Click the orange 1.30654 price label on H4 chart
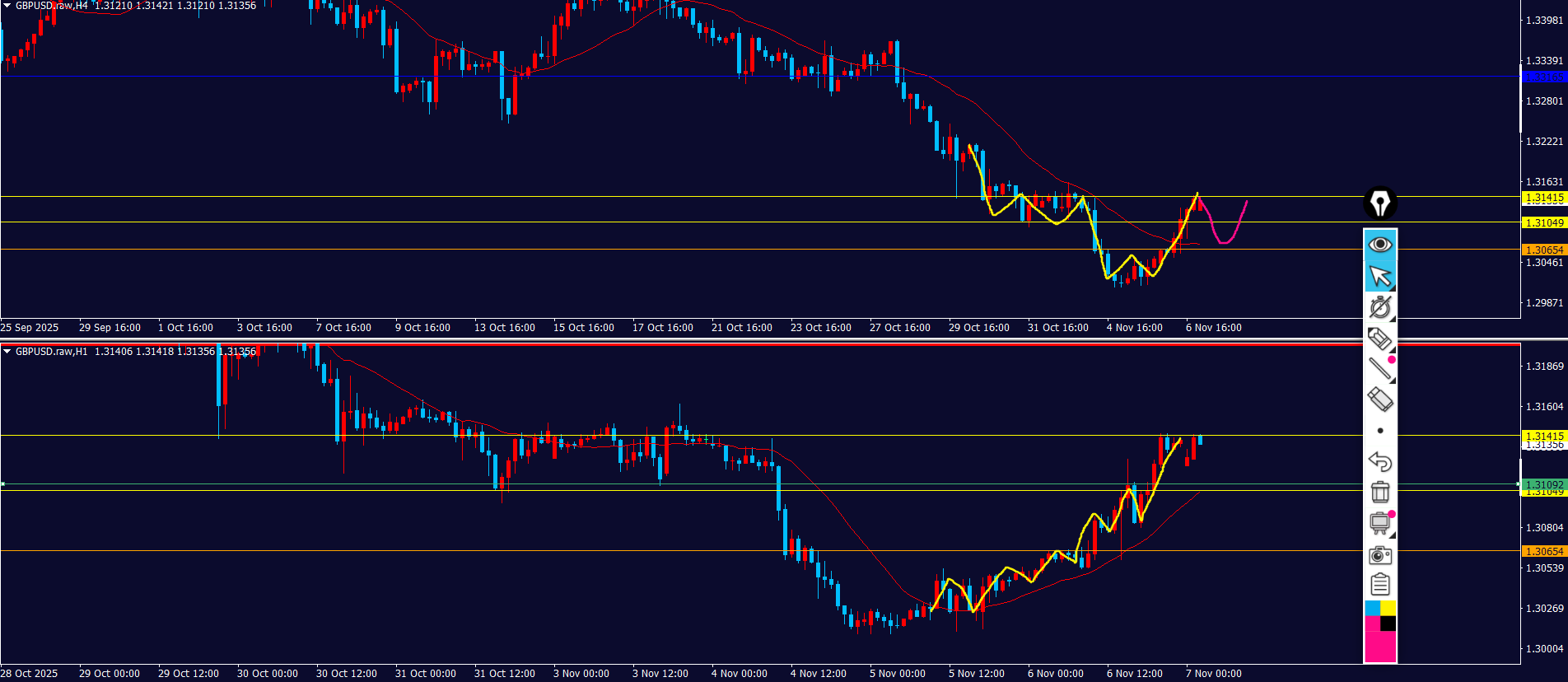1568x682 pixels. 1543,250
